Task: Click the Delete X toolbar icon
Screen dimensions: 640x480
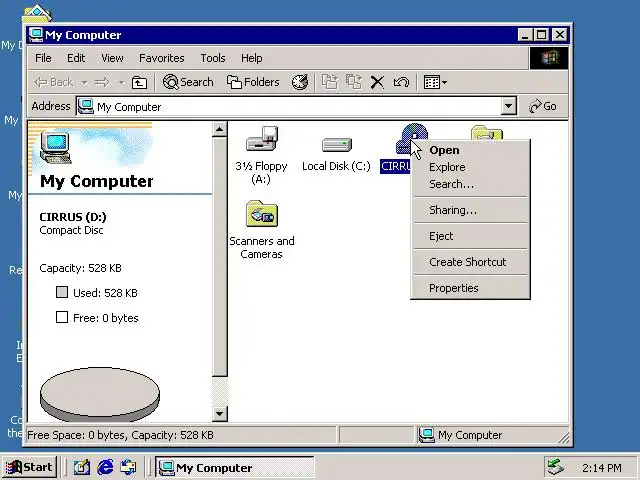Action: tap(377, 82)
